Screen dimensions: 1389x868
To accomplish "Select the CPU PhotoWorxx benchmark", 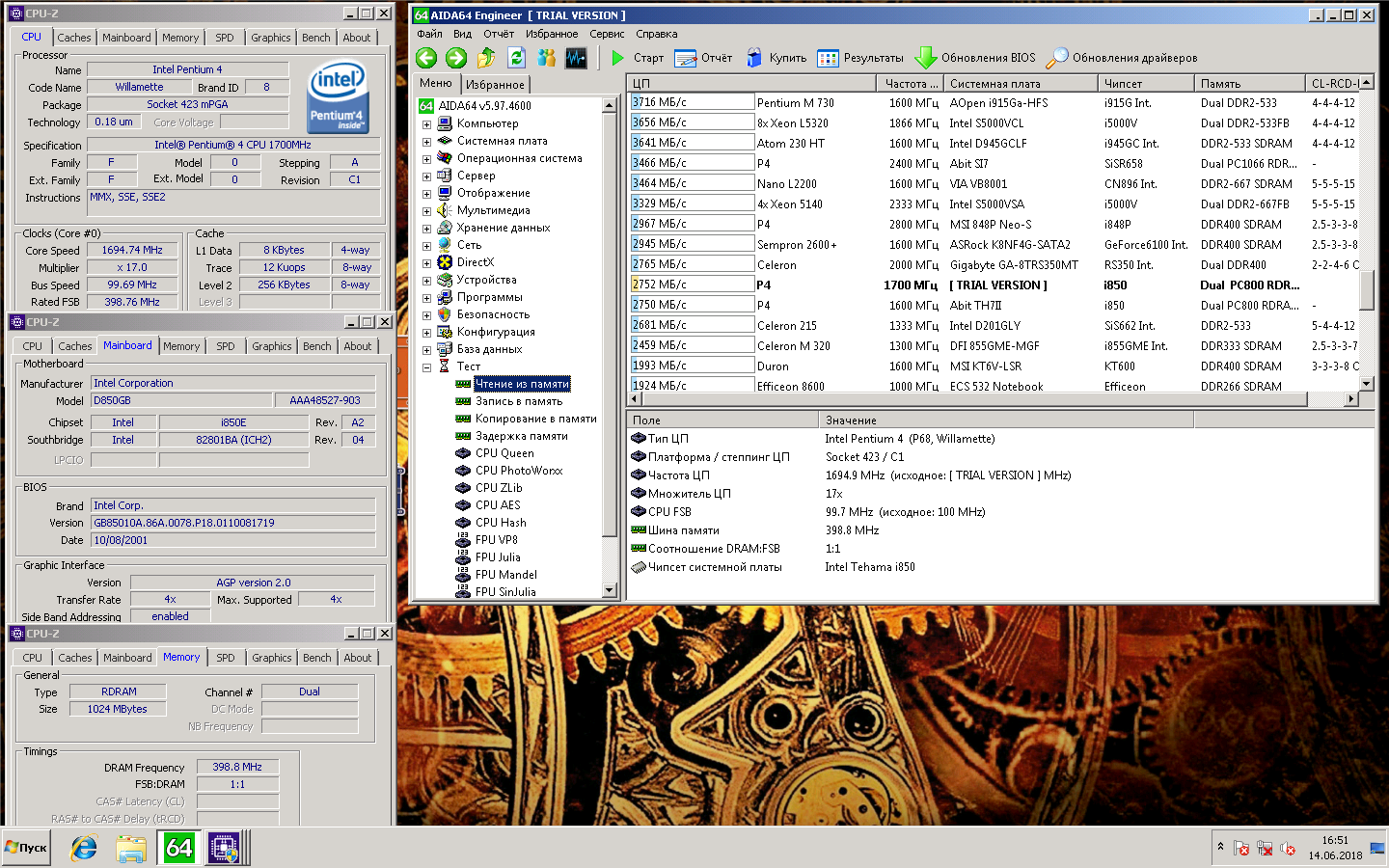I will (519, 471).
